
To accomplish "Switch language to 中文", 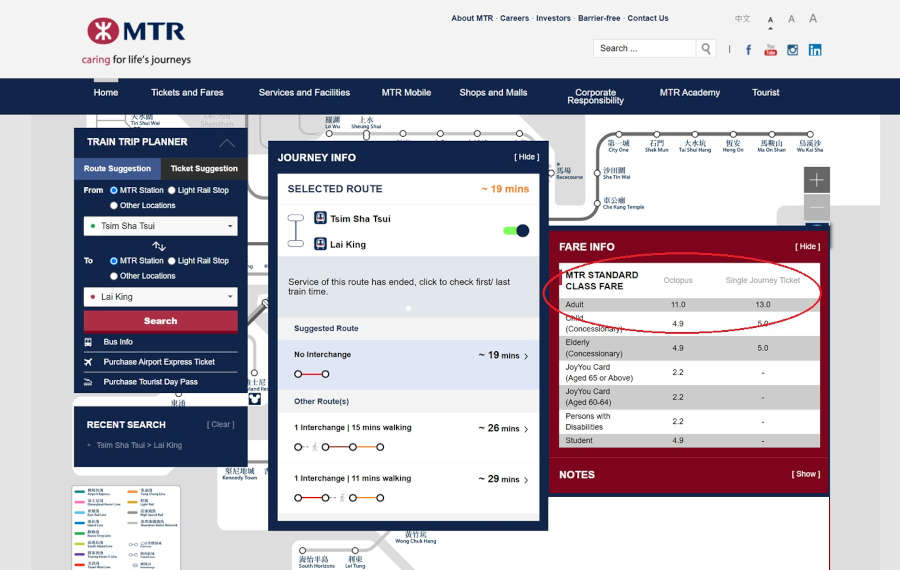I will [x=742, y=19].
